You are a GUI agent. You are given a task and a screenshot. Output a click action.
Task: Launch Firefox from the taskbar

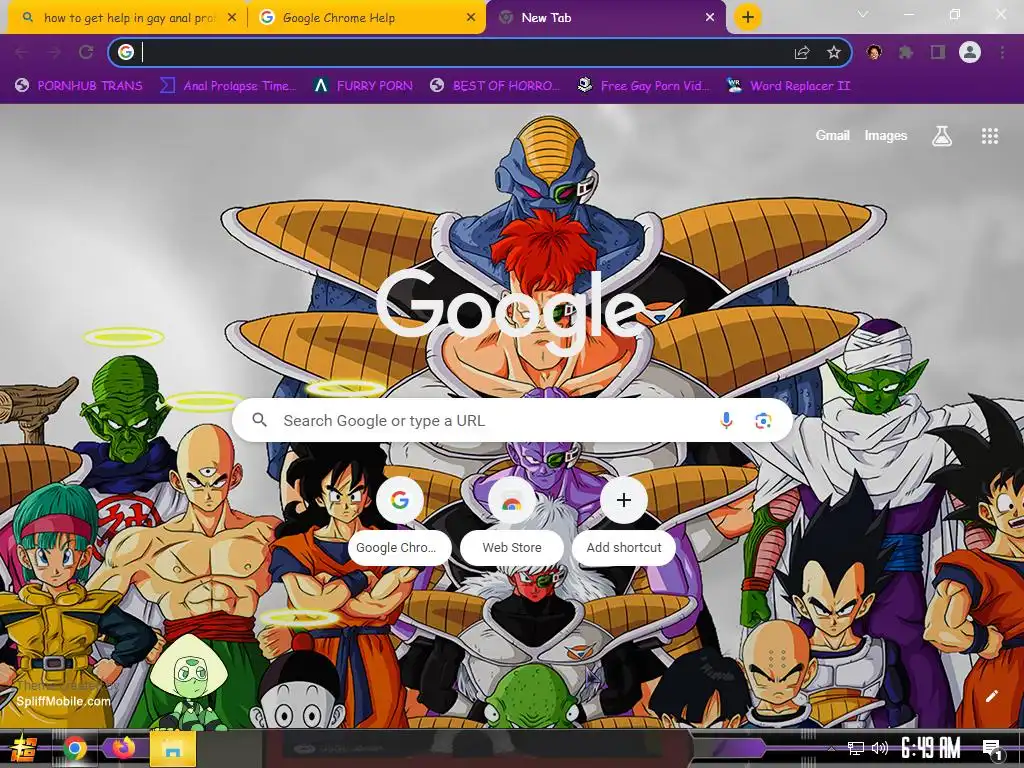[123, 748]
